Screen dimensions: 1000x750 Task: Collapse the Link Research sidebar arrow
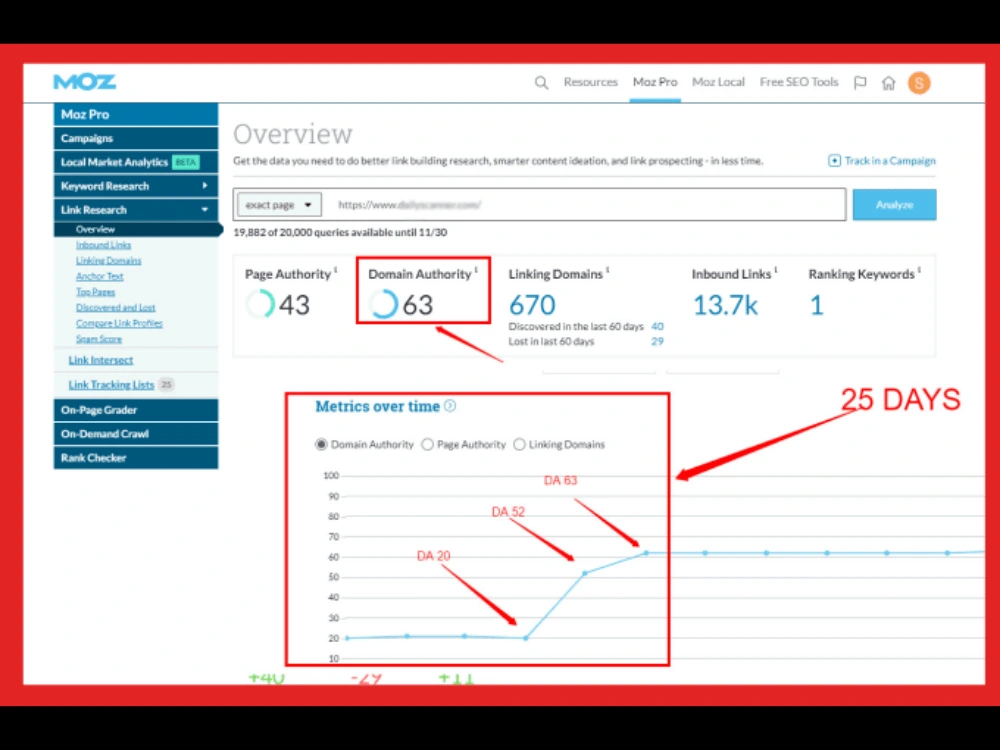click(205, 210)
